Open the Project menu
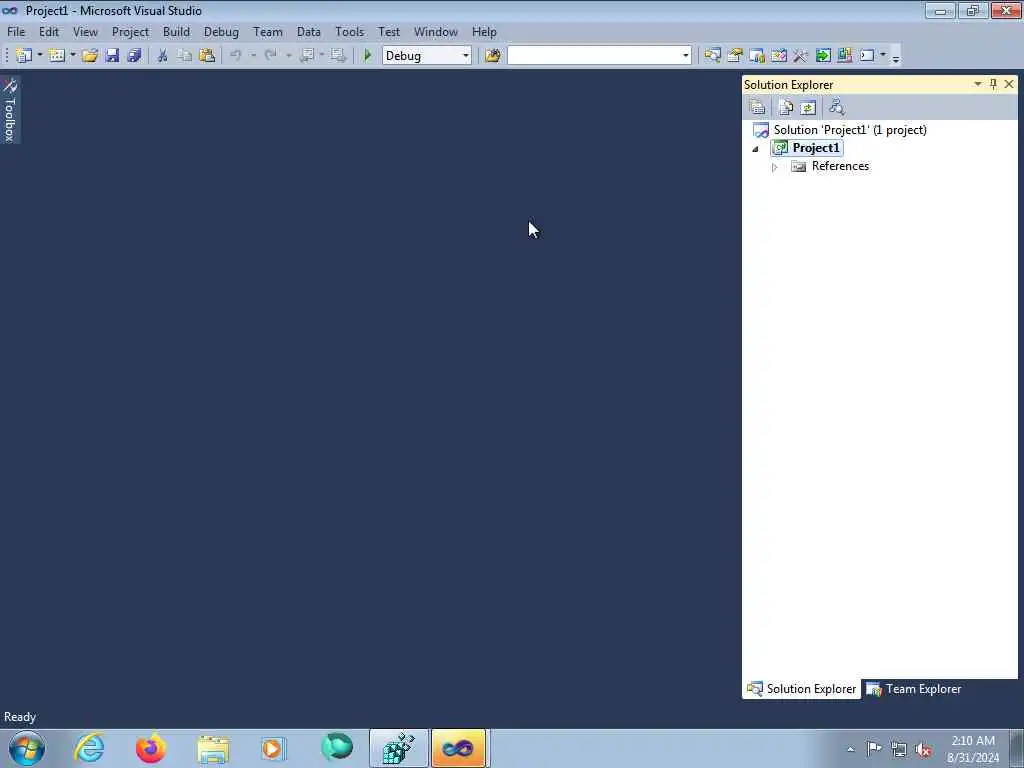Image resolution: width=1024 pixels, height=768 pixels. pos(130,32)
